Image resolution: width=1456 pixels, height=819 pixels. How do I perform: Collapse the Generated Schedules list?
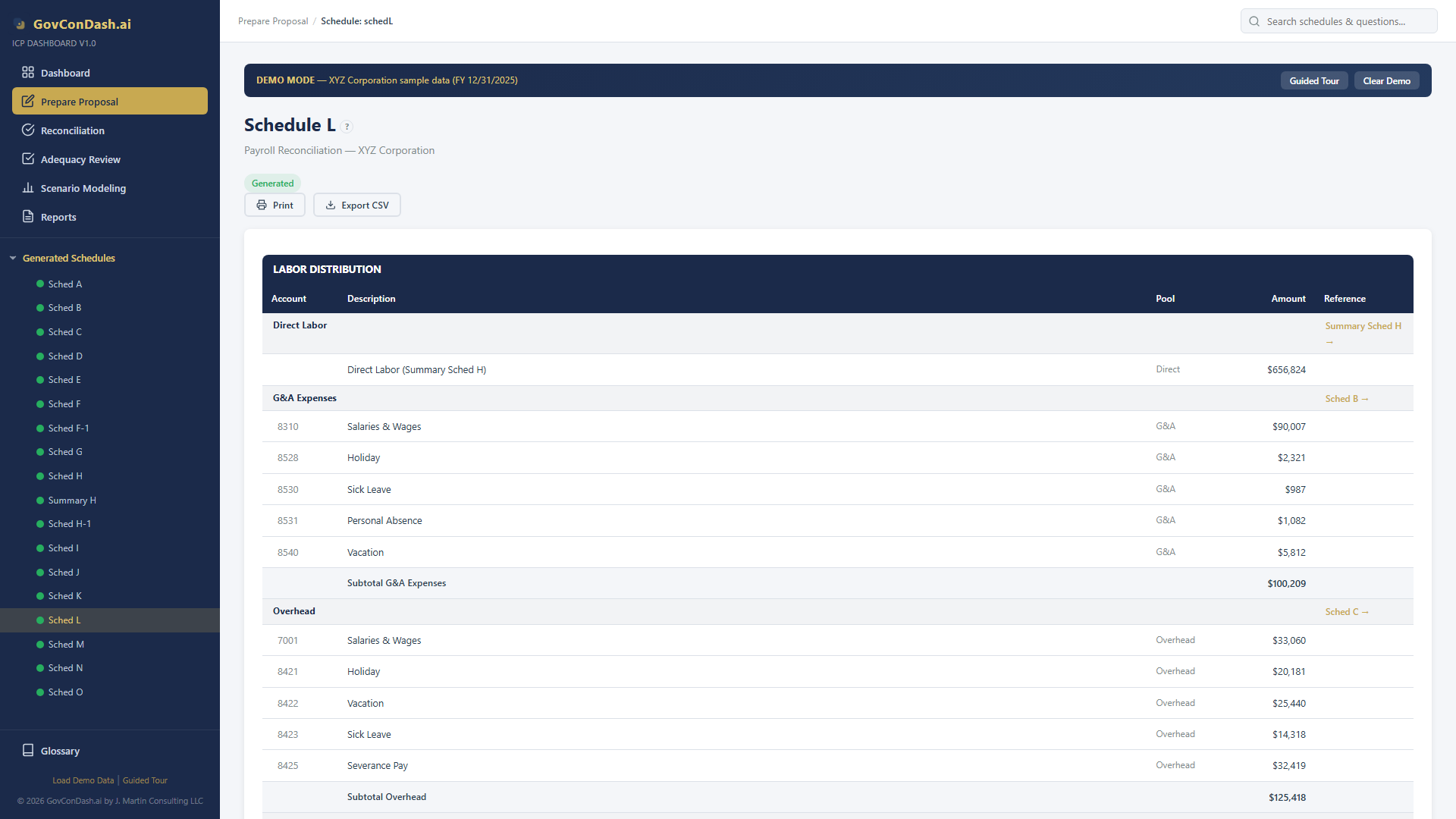[x=12, y=258]
